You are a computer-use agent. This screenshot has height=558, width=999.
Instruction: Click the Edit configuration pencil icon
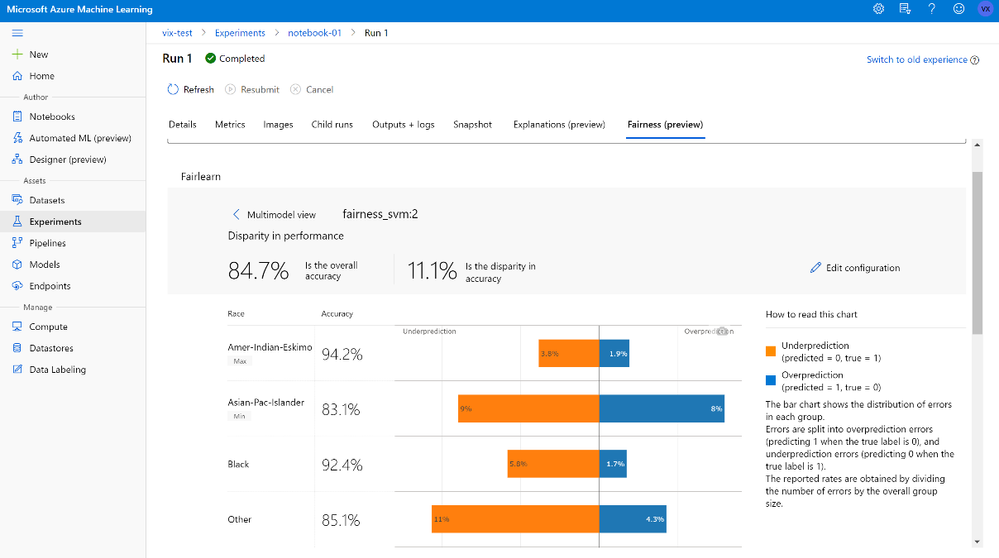816,268
